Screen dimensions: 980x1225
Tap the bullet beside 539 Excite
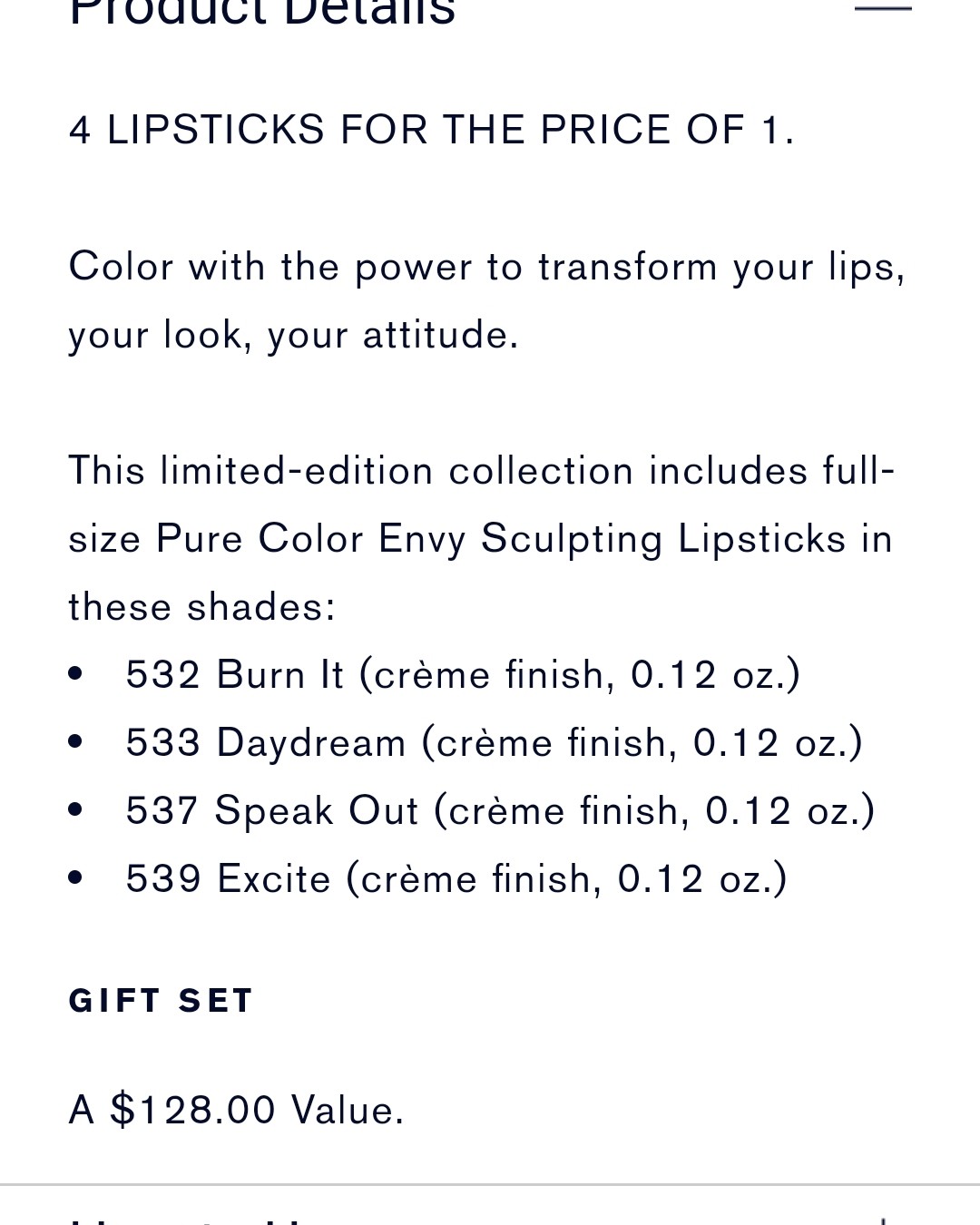point(75,878)
